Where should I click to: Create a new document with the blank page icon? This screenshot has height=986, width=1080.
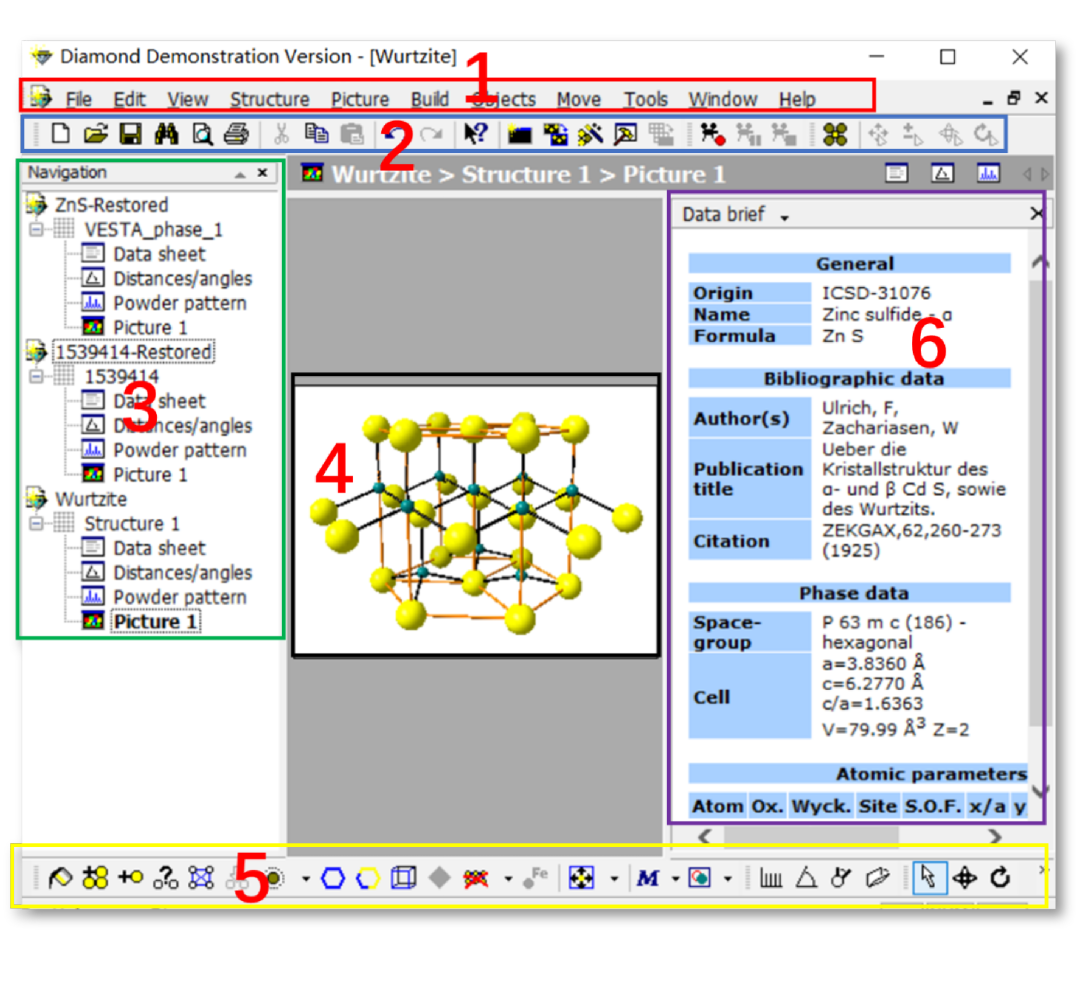61,134
